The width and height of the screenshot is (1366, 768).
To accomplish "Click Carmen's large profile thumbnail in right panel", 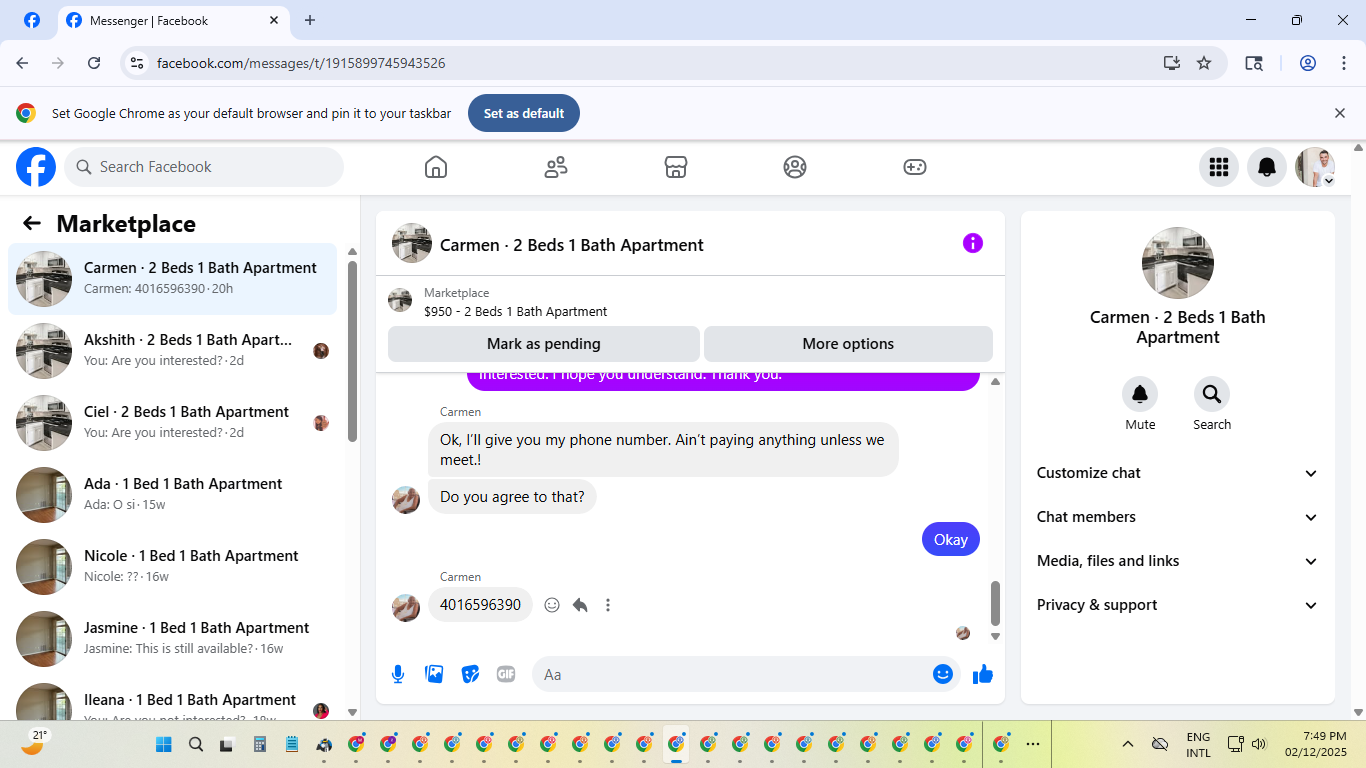I will click(1178, 263).
